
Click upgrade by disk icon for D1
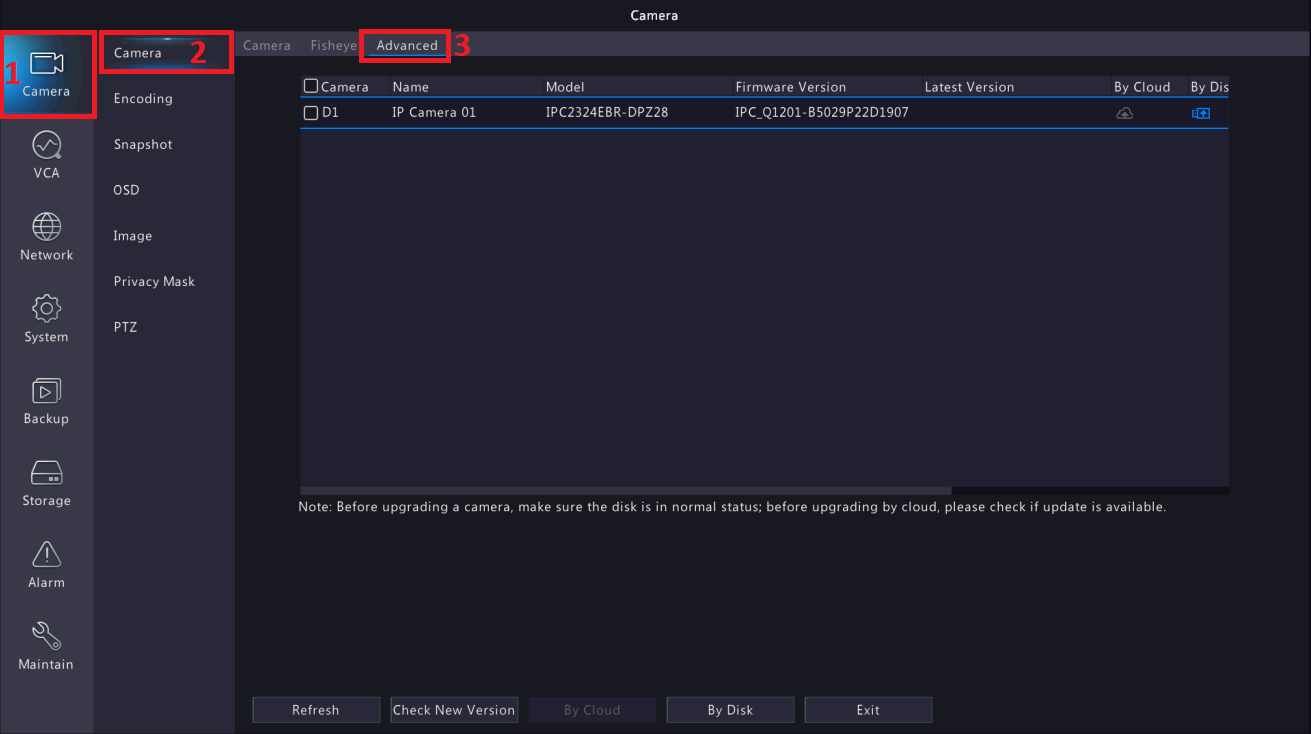click(x=1200, y=113)
